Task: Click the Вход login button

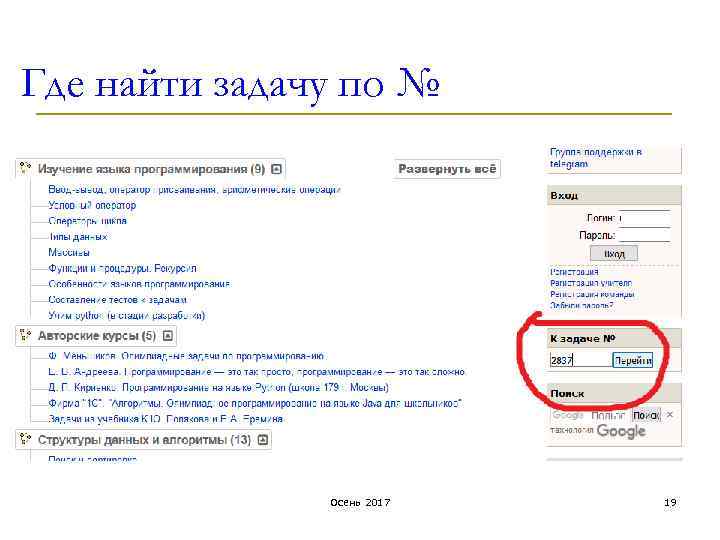Action: [614, 253]
